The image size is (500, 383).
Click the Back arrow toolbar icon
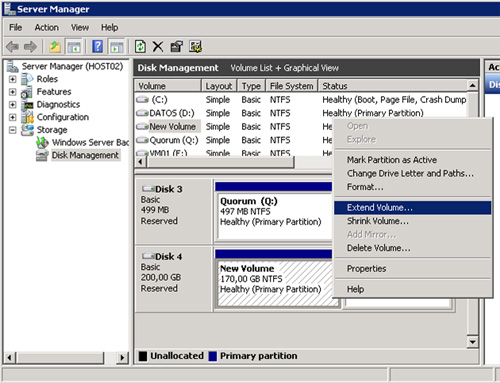point(12,47)
